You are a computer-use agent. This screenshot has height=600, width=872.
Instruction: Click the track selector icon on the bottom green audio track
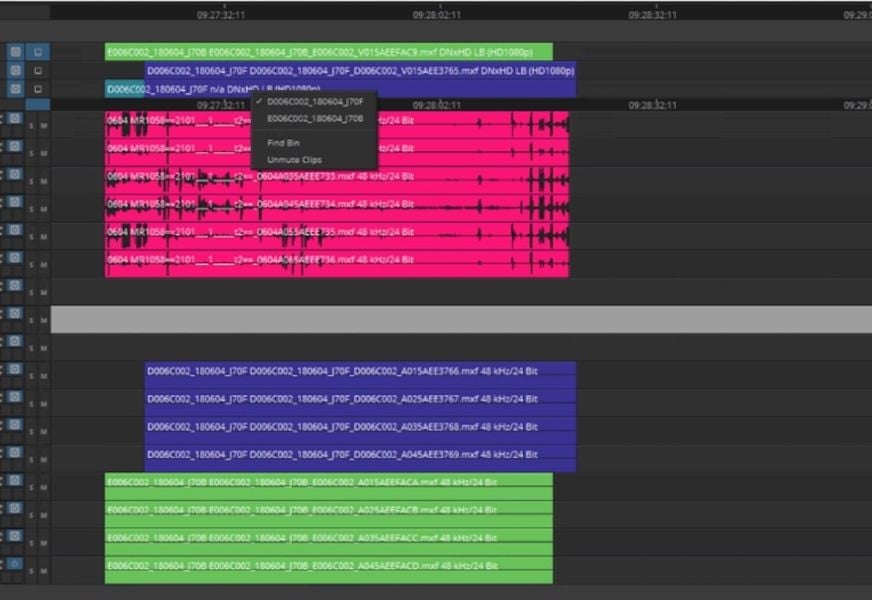coord(15,564)
